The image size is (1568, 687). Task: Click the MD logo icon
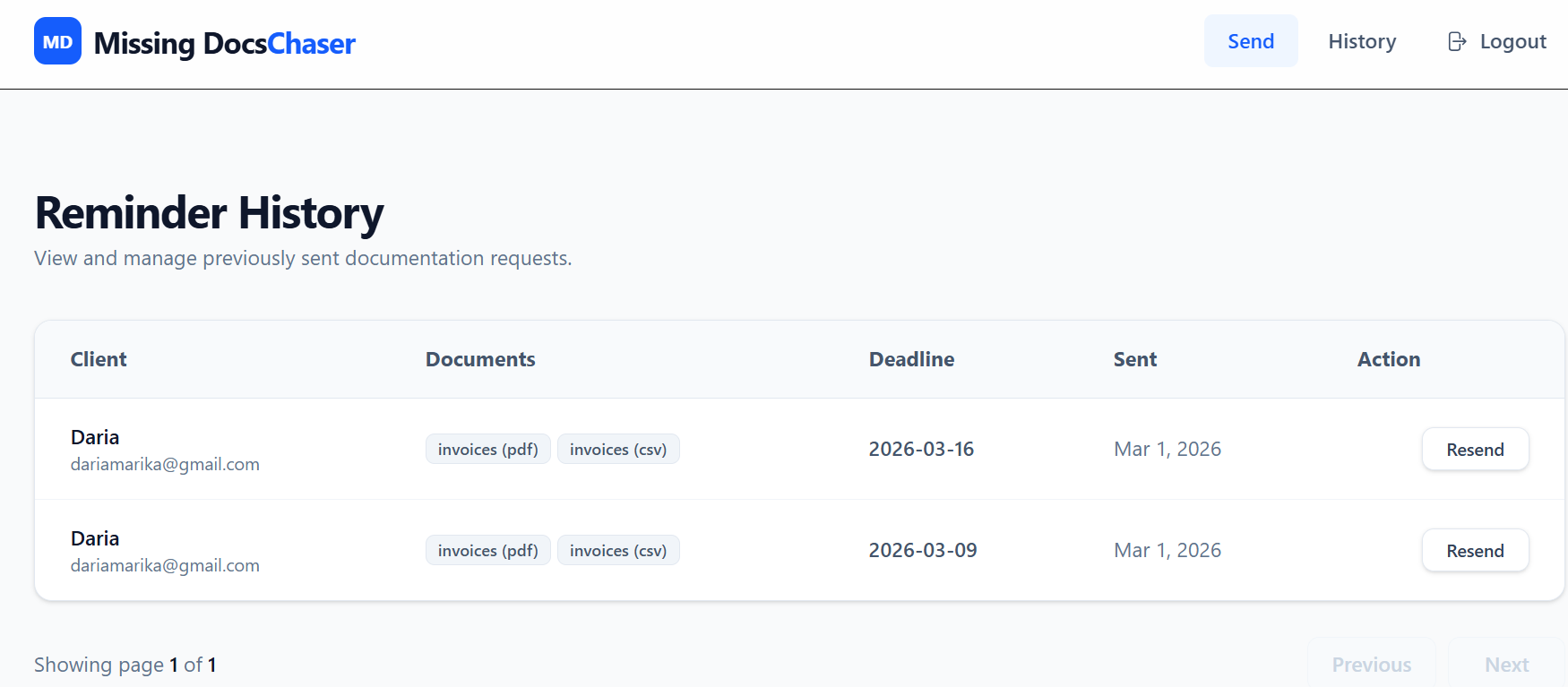57,41
